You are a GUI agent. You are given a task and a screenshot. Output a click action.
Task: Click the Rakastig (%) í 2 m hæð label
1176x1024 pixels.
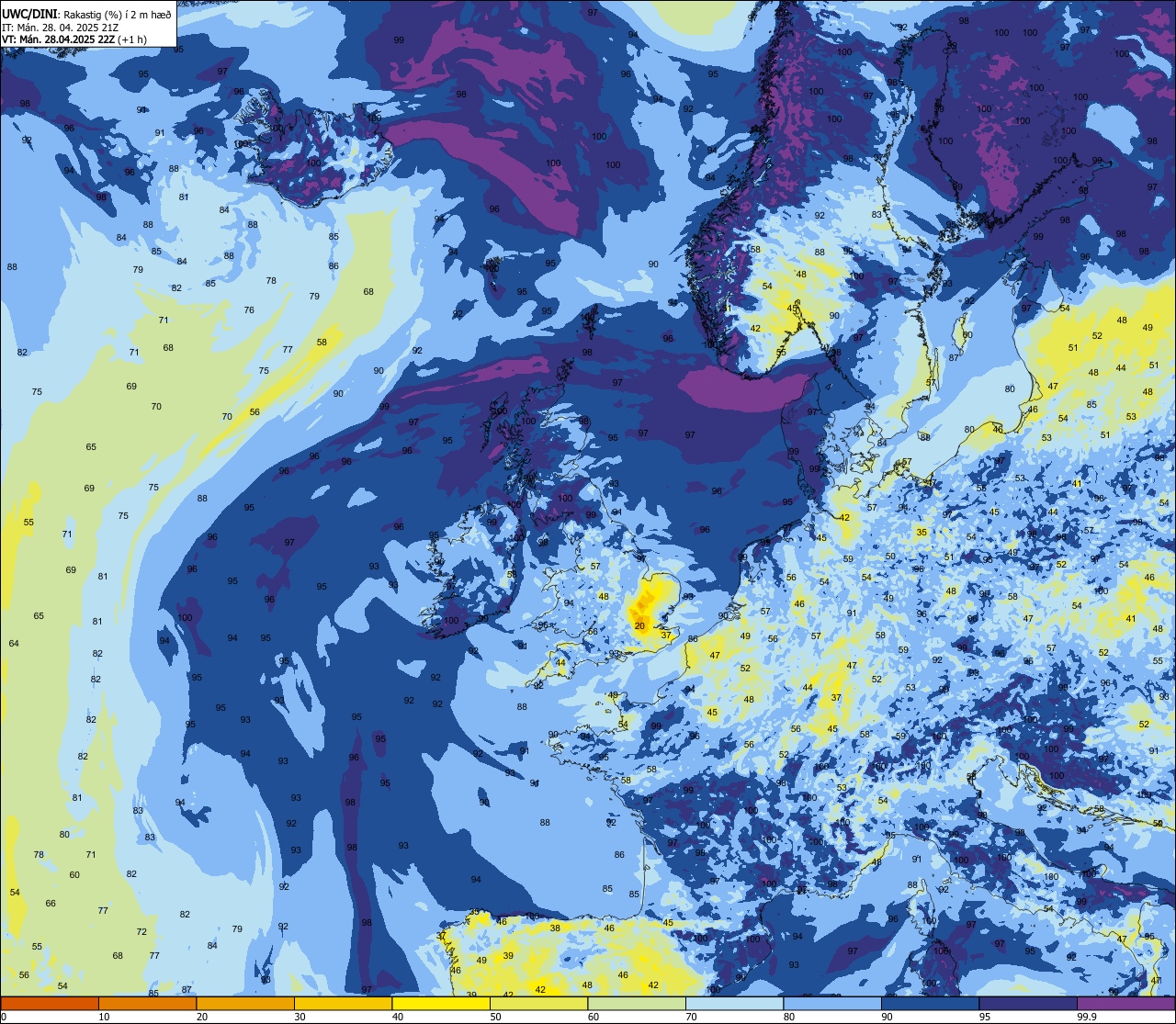pos(118,15)
